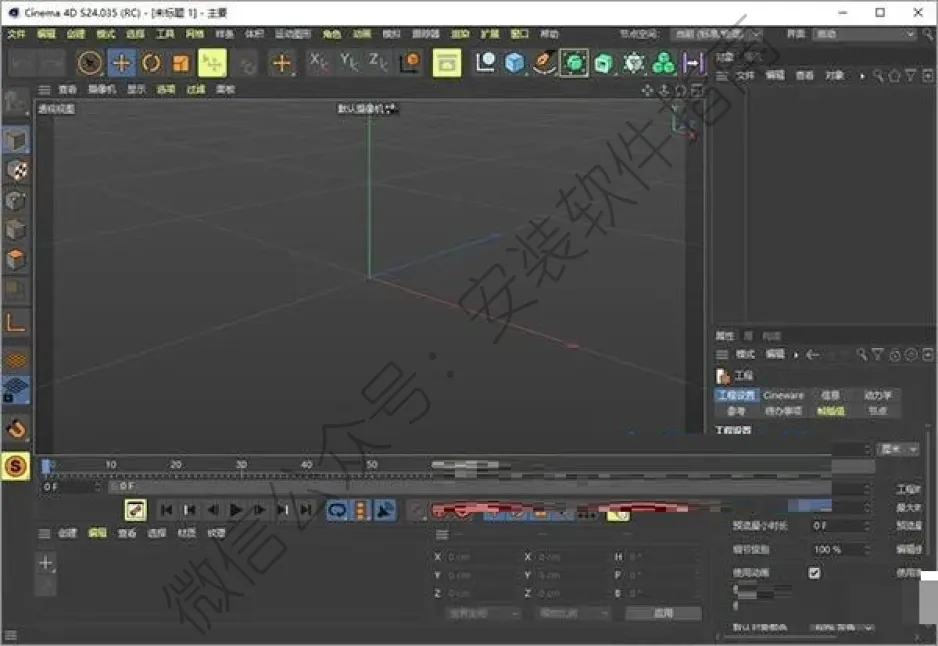The image size is (938, 646).
Task: Open coordinates panel left dropdown
Action: (483, 614)
